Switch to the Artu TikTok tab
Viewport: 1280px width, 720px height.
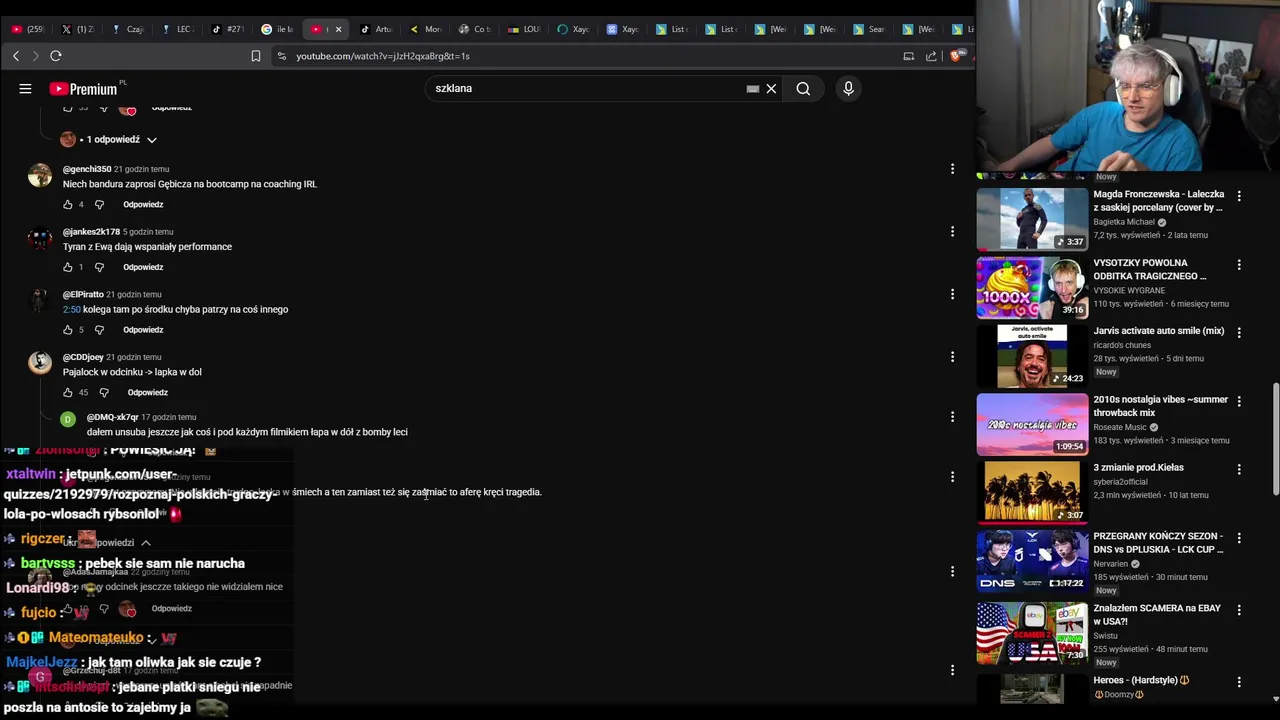(376, 29)
